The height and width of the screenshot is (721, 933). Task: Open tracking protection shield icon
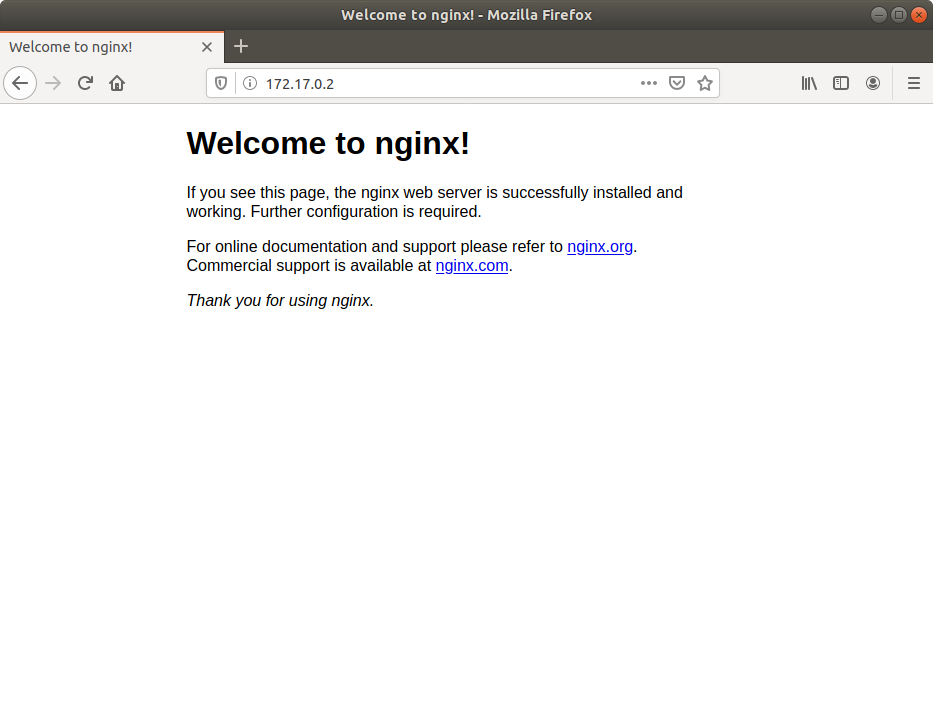(221, 84)
